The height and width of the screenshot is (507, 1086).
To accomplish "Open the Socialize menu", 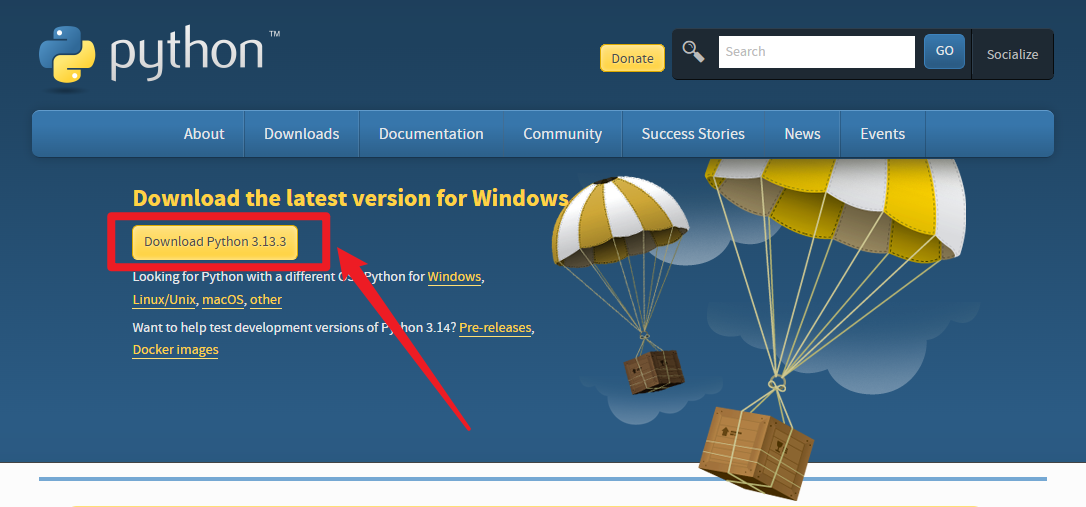I will click(x=1012, y=55).
